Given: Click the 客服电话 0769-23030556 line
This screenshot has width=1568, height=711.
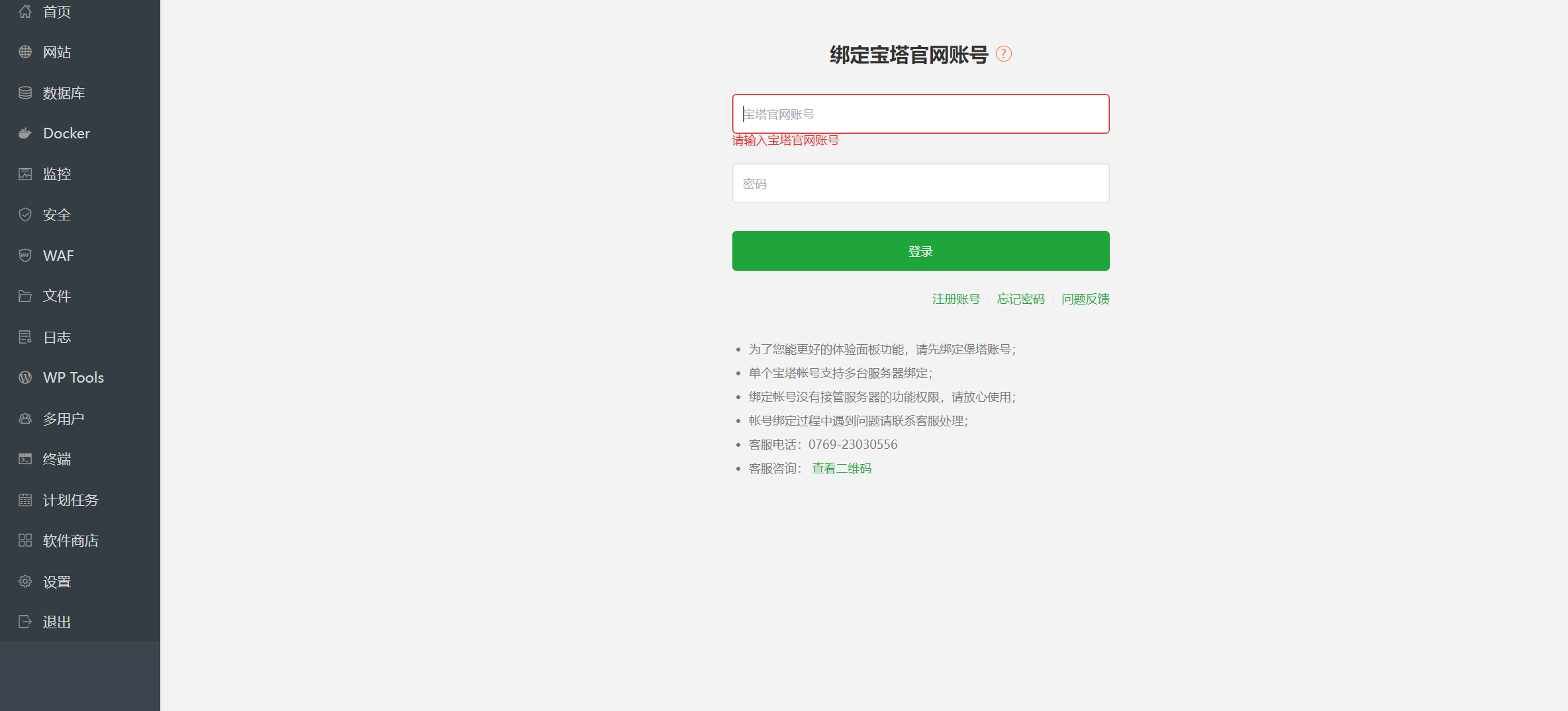Looking at the screenshot, I should tap(823, 445).
